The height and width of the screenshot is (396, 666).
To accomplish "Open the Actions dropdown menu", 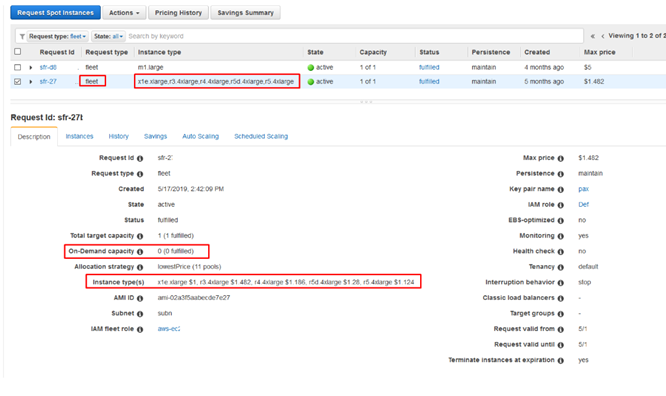I will (124, 13).
